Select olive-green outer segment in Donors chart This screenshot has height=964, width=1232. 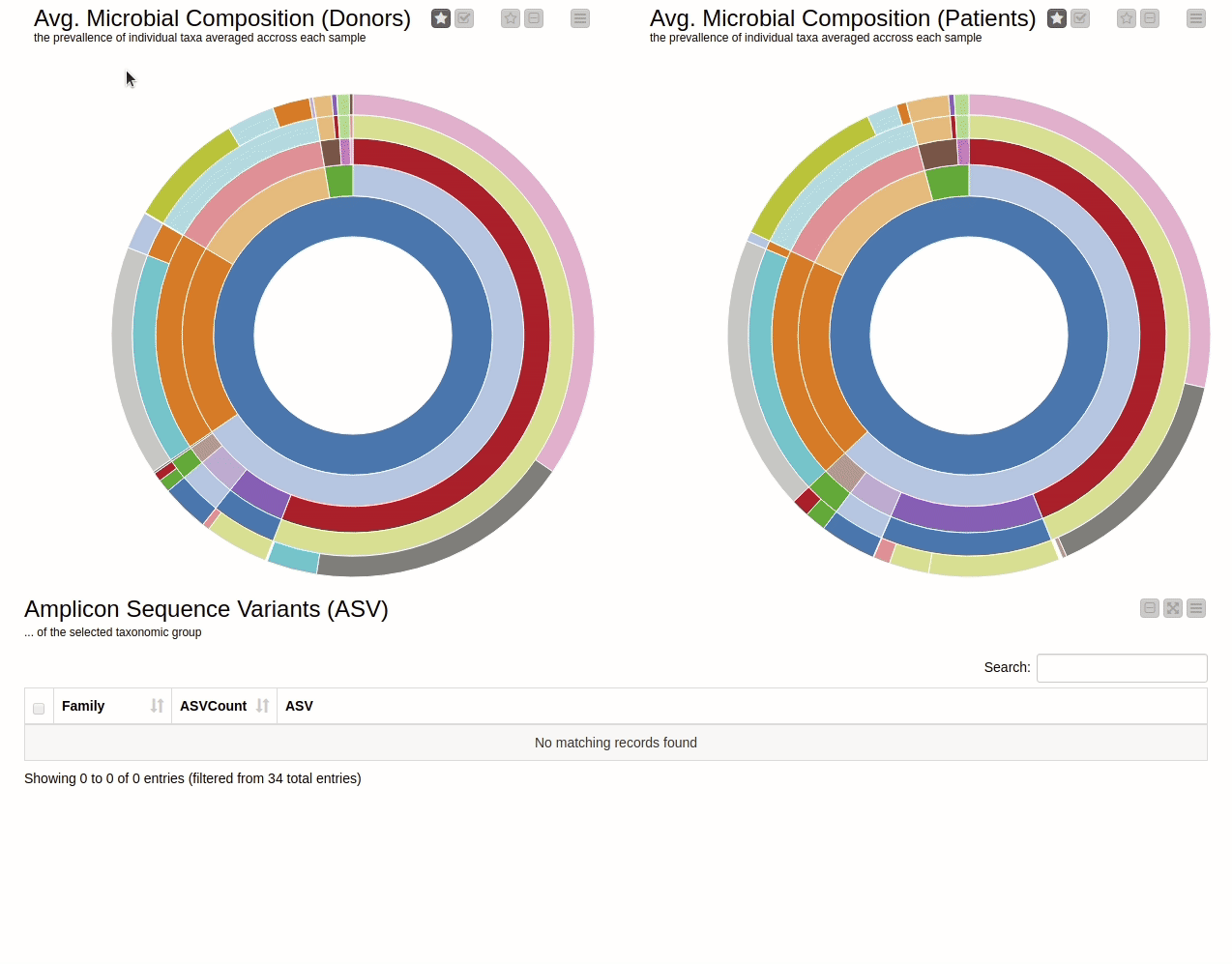[x=191, y=174]
